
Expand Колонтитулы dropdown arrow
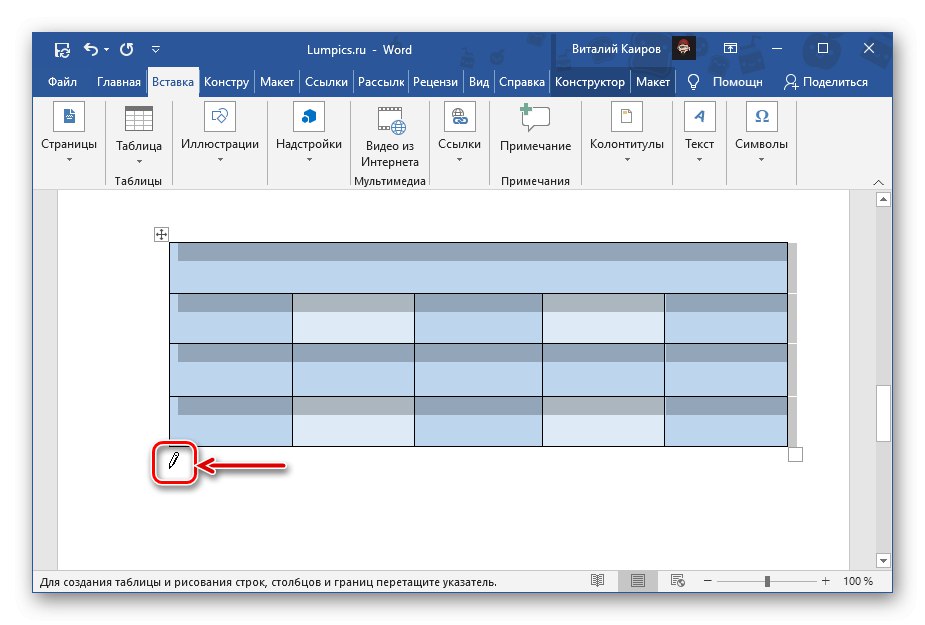point(627,159)
